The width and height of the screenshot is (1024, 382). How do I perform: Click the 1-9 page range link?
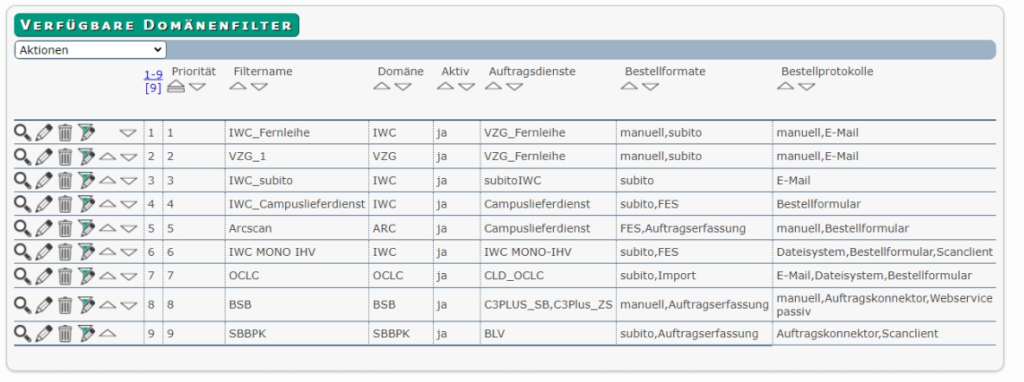(x=153, y=75)
